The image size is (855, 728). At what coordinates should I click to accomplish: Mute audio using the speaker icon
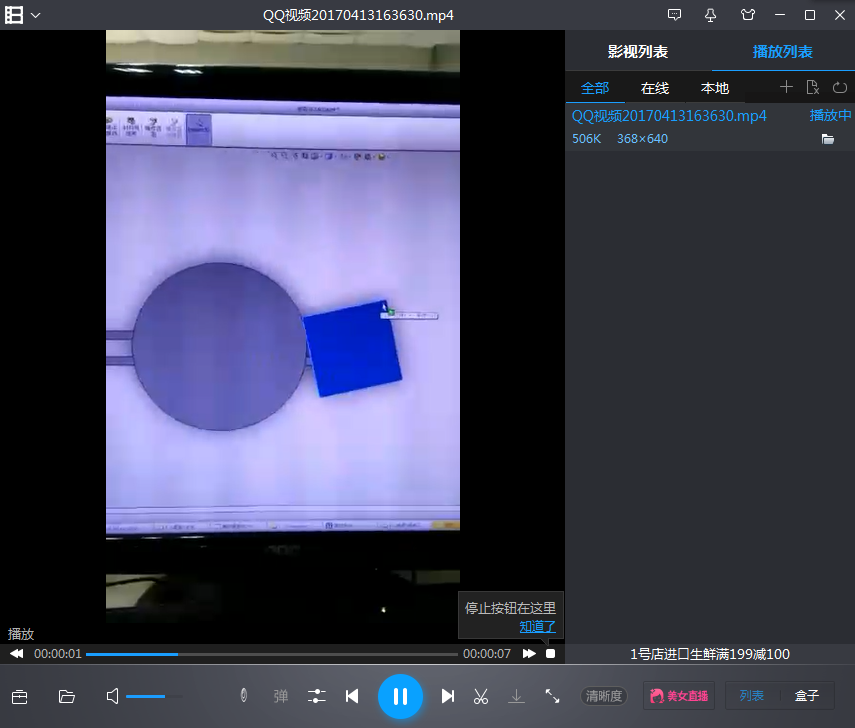point(113,696)
